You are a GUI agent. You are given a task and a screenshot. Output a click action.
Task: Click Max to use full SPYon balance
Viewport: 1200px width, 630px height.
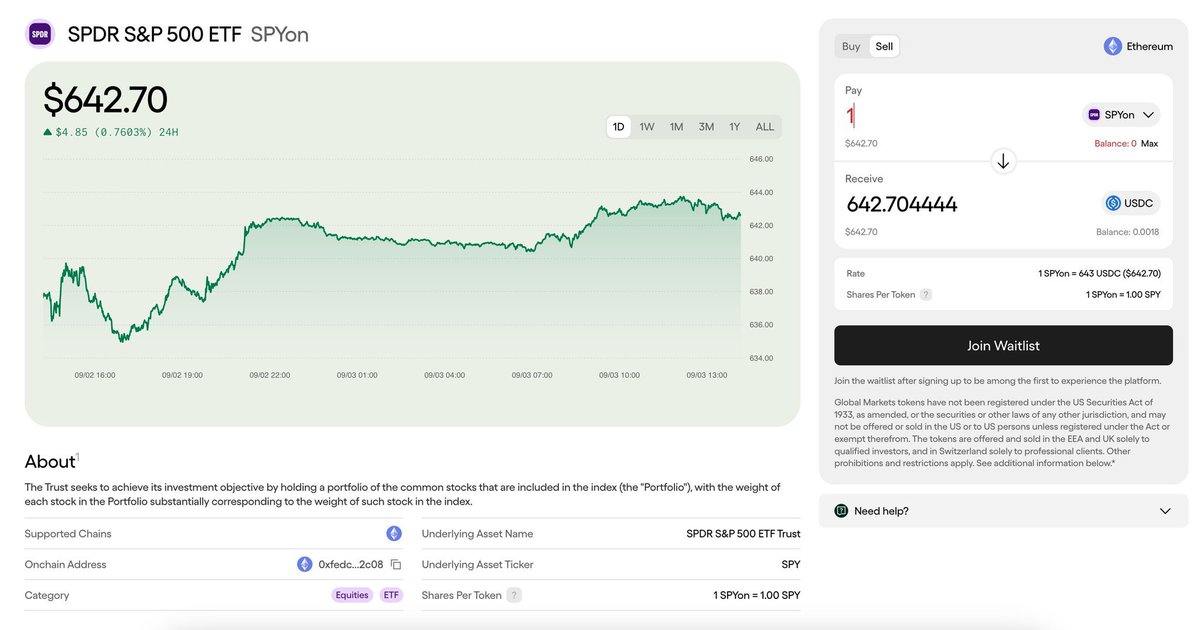[1149, 142]
